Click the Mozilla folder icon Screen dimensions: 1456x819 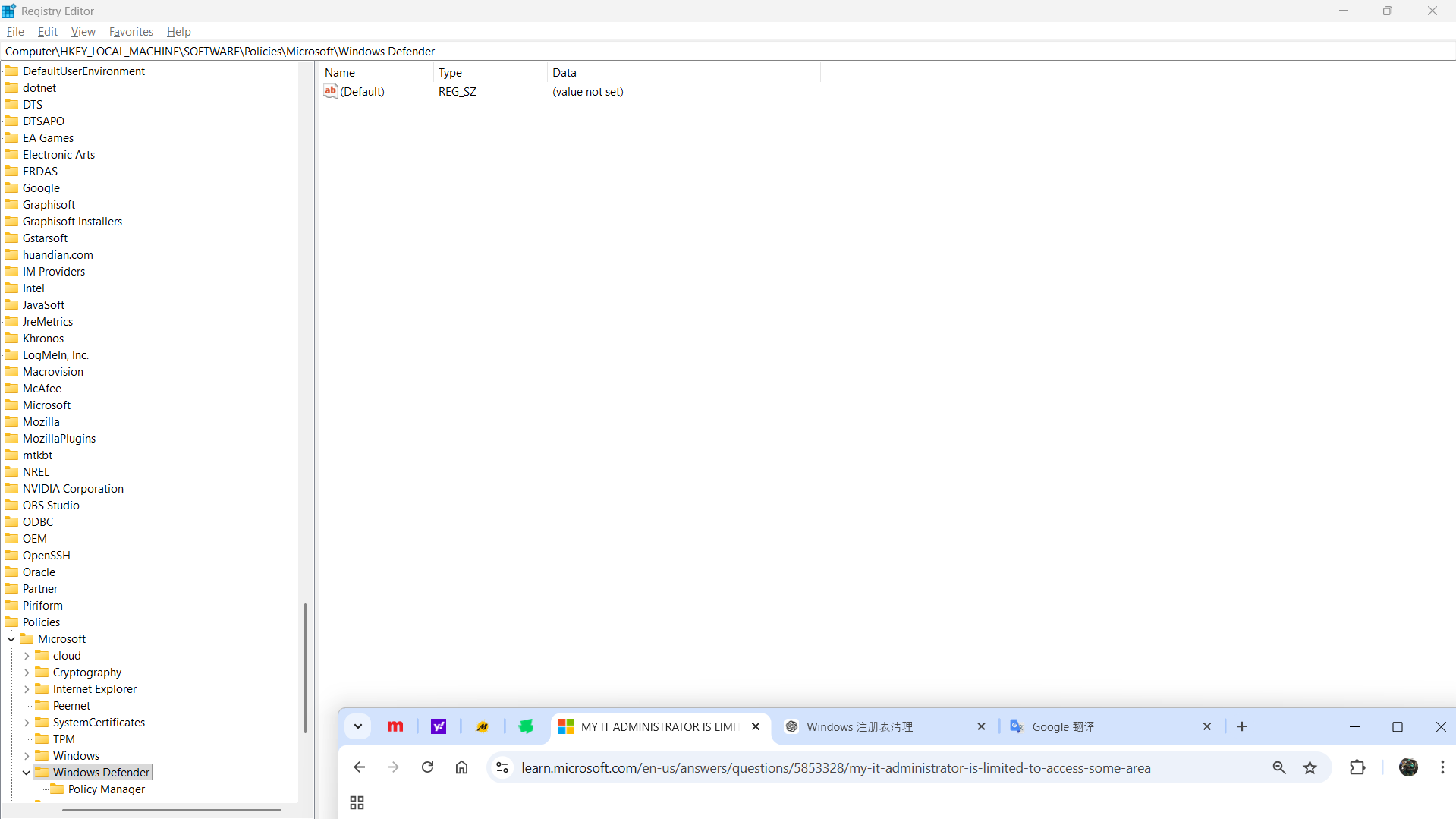(11, 422)
